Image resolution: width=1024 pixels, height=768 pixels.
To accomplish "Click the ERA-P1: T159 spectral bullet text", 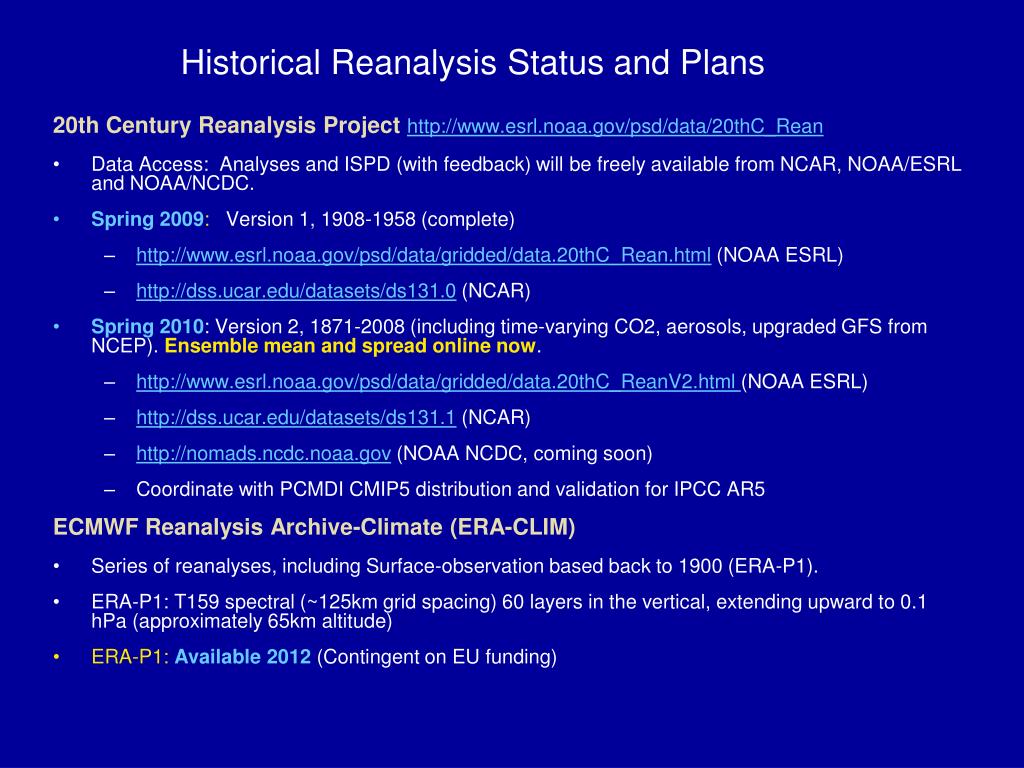I will 509,611.
